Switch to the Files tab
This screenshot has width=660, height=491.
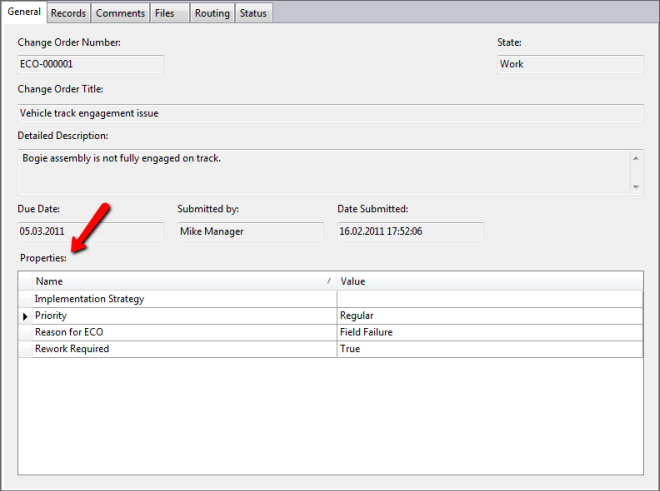[170, 13]
